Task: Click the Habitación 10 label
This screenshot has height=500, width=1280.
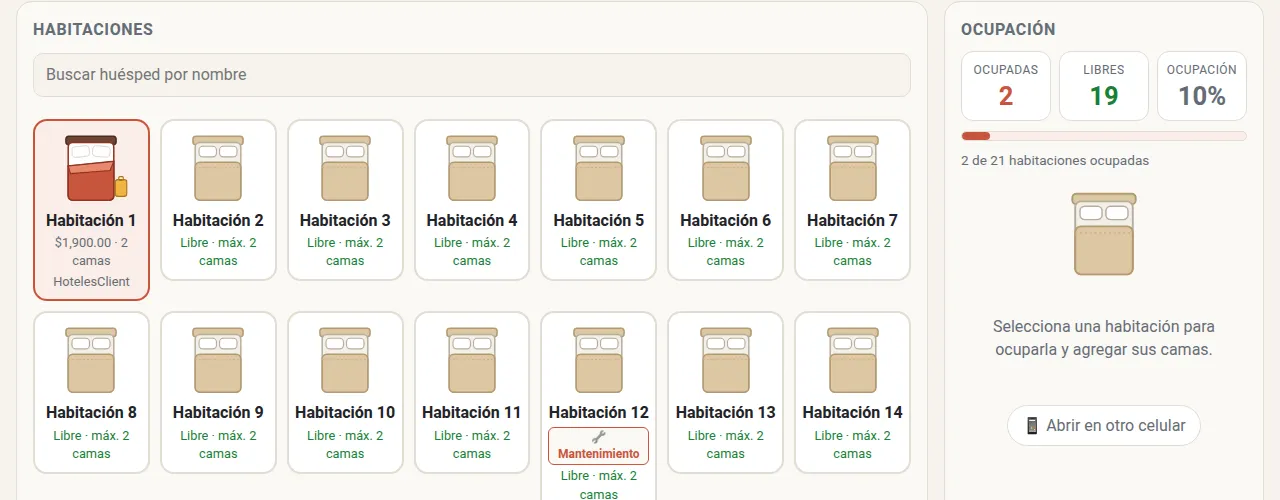Action: (345, 412)
